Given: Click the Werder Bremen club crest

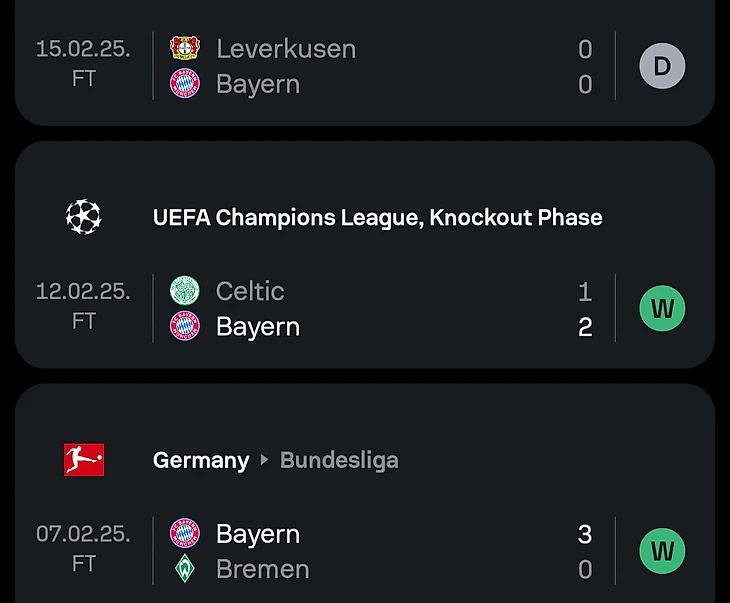Looking at the screenshot, I should [x=185, y=569].
